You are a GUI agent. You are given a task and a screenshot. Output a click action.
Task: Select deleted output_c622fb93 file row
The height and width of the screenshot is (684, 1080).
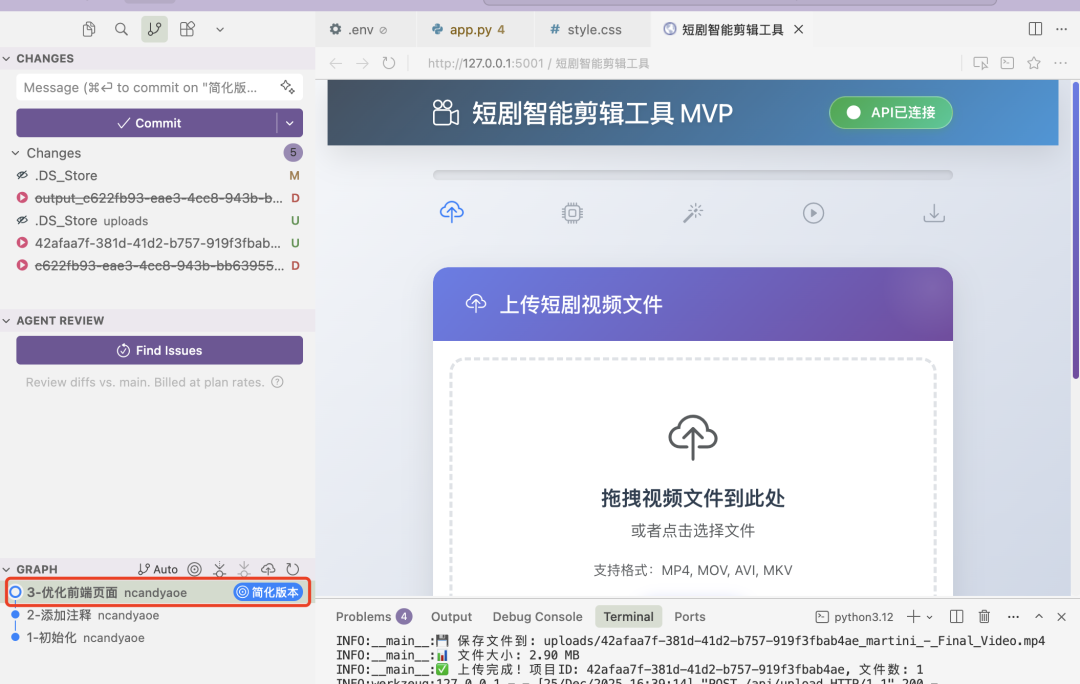click(x=158, y=198)
